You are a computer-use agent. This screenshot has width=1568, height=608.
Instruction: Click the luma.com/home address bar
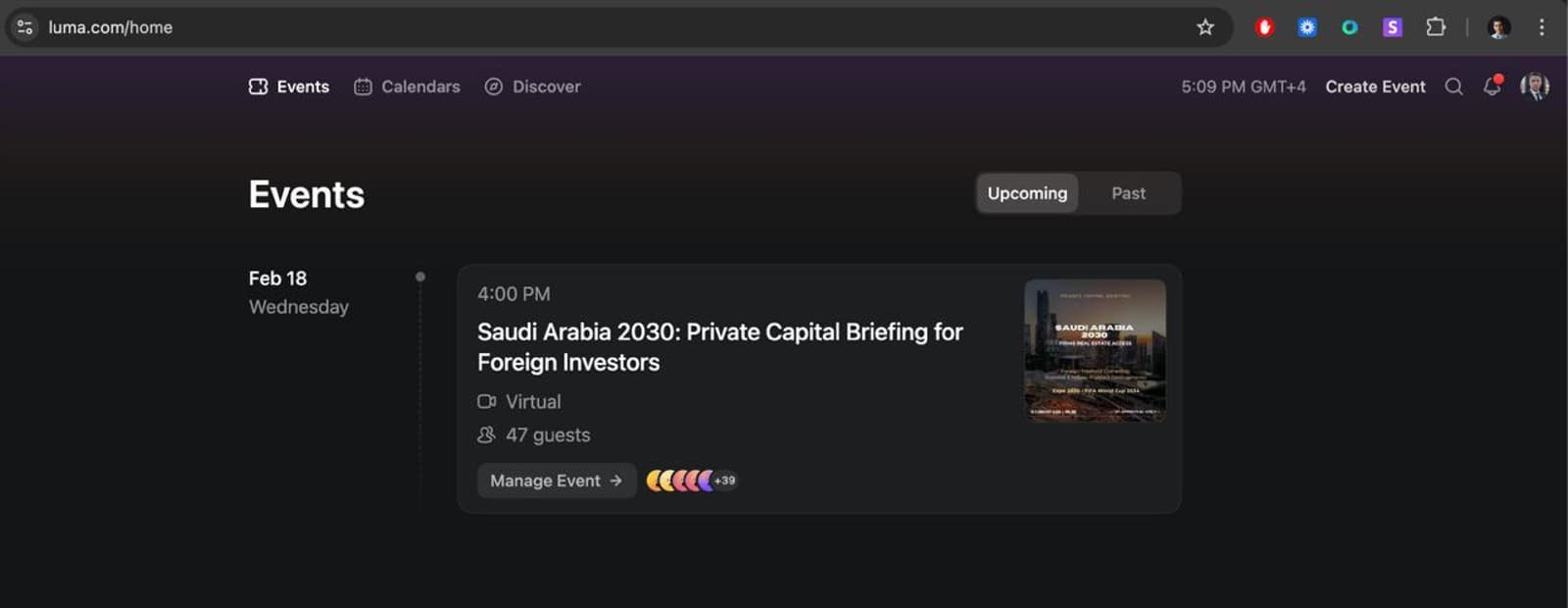tap(617, 27)
